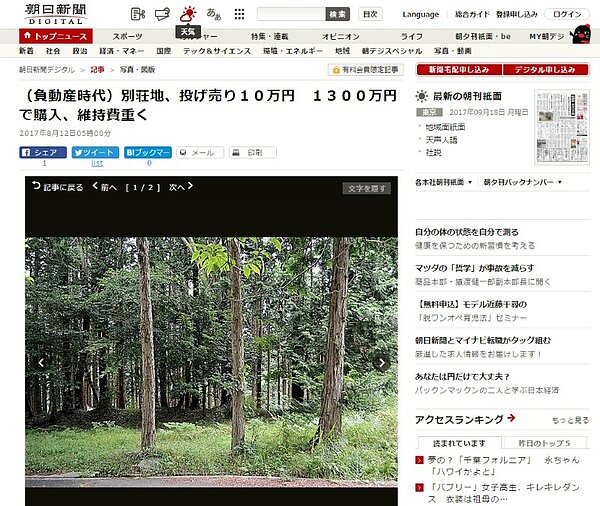Open 社会 submenu link

[x=53, y=51]
